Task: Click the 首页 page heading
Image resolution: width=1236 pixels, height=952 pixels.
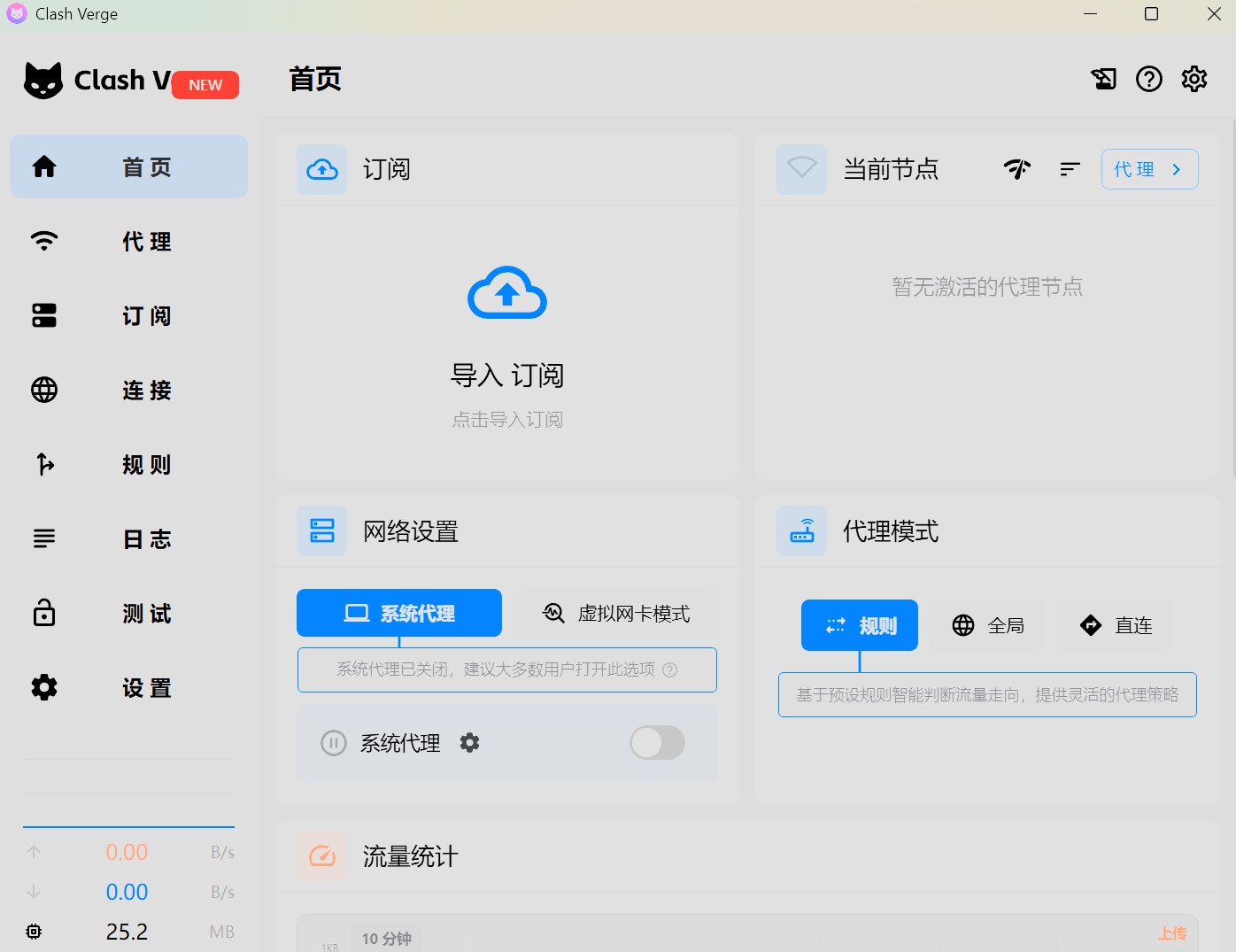Action: (315, 79)
